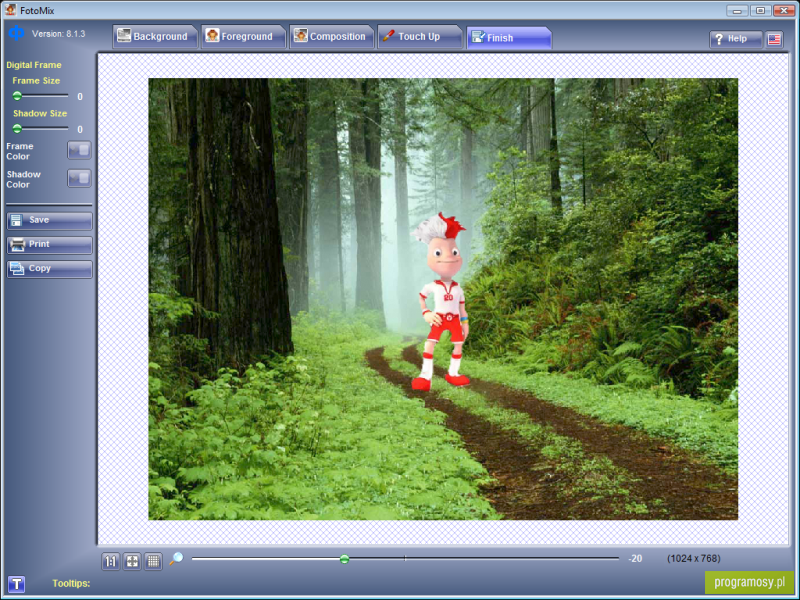
Task: Pick a Shadow Color swatch
Action: (79, 178)
